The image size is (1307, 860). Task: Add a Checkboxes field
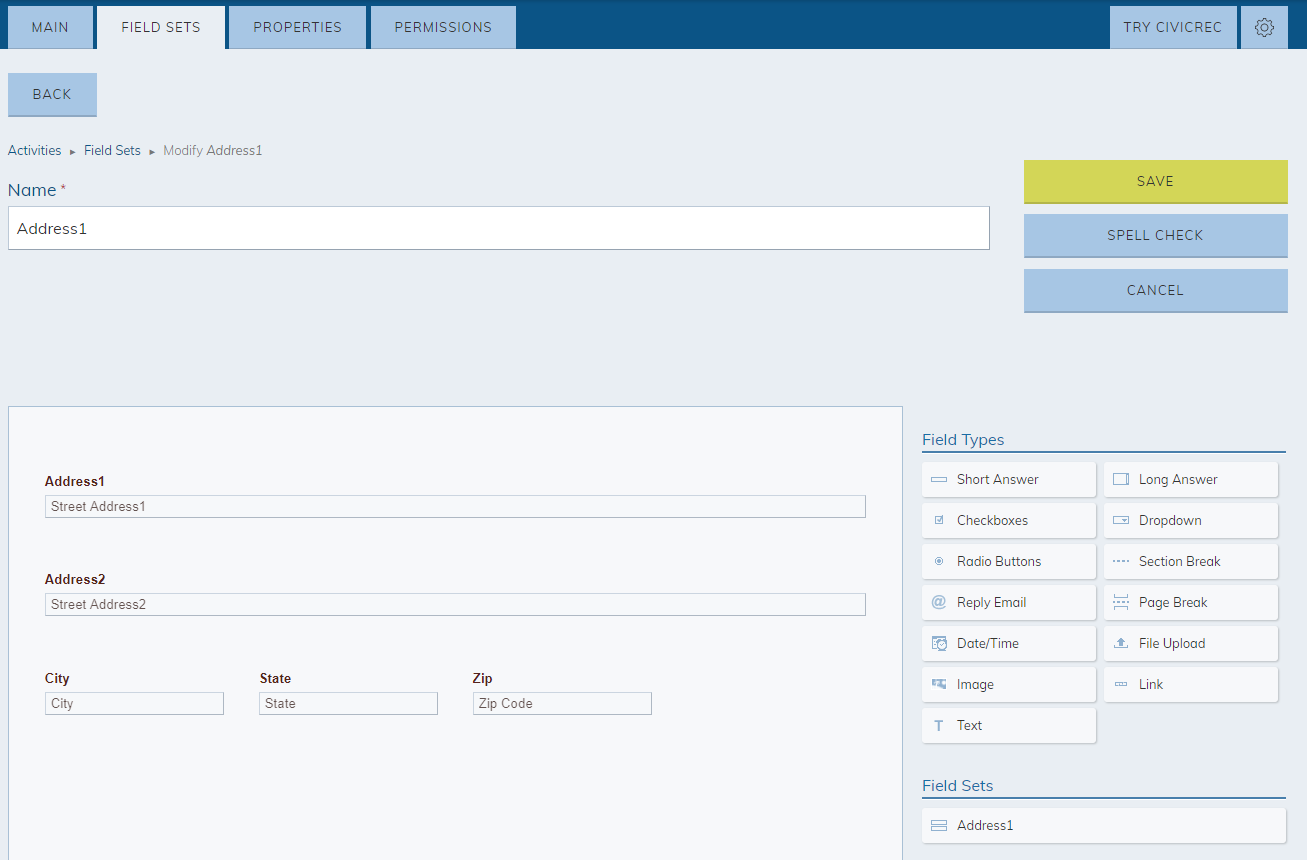point(1009,521)
